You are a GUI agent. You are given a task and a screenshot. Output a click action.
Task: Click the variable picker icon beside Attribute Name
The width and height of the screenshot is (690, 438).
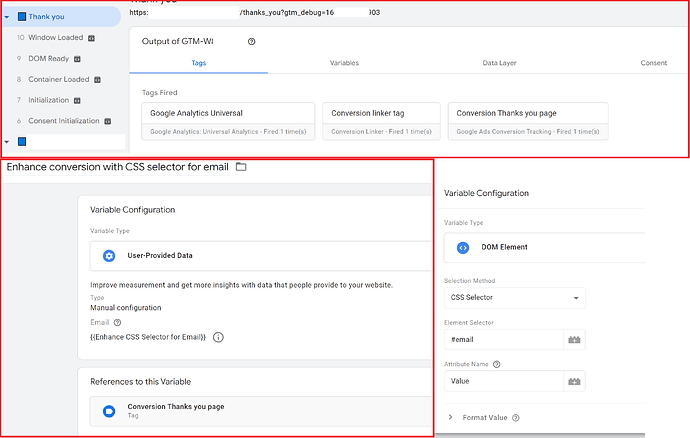(x=574, y=381)
